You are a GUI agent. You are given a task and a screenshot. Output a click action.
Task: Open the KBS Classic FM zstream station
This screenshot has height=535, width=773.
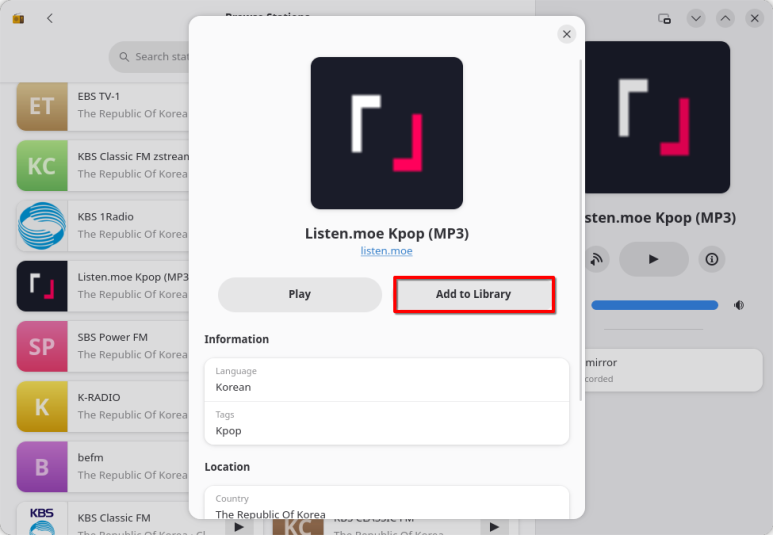[x=103, y=166]
